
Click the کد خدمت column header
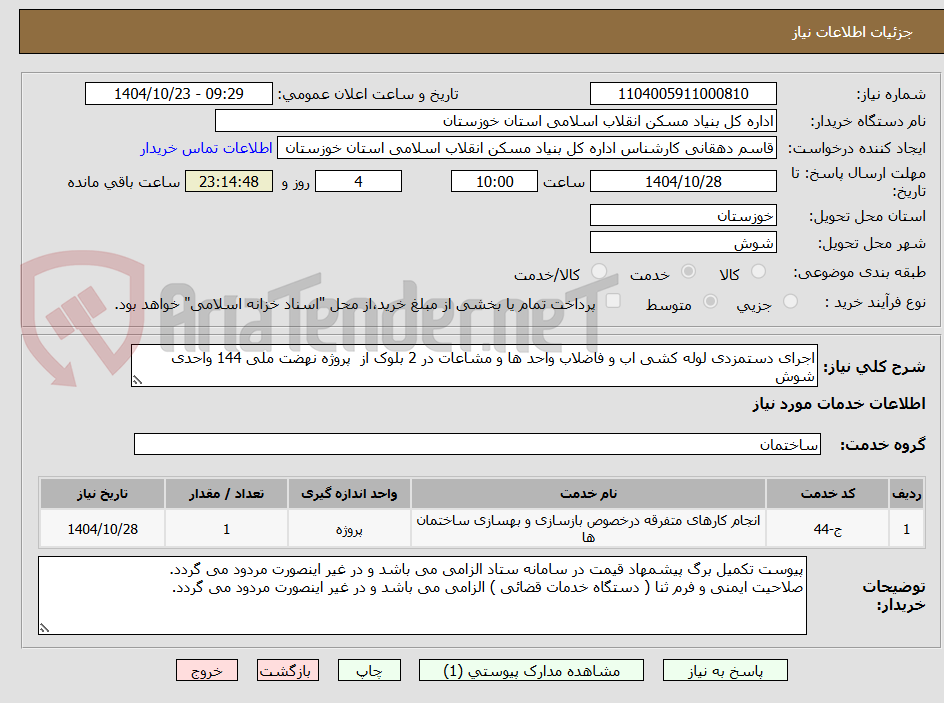click(x=828, y=494)
